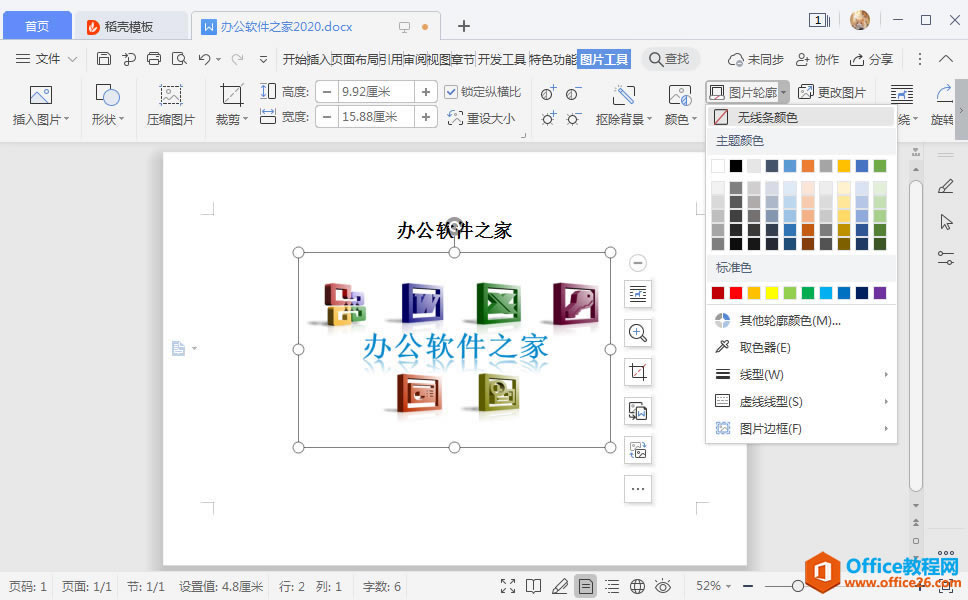
Task: Open the 稻壳模板 tab
Action: pyautogui.click(x=128, y=27)
